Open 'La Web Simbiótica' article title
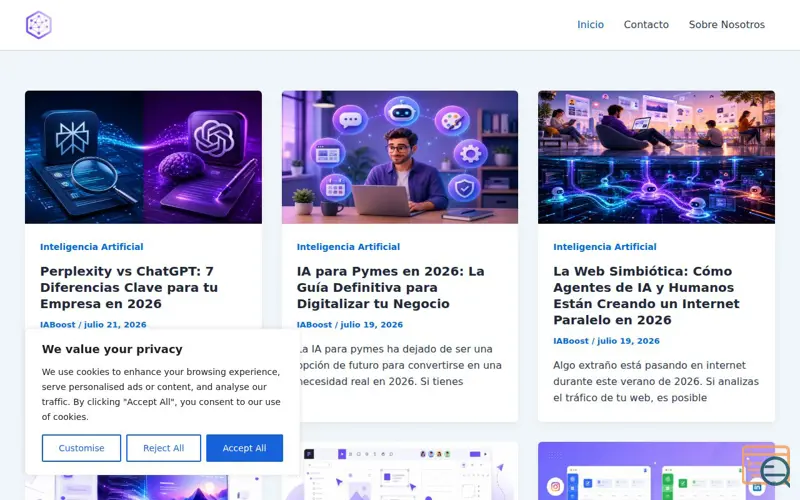800x500 pixels. point(646,295)
